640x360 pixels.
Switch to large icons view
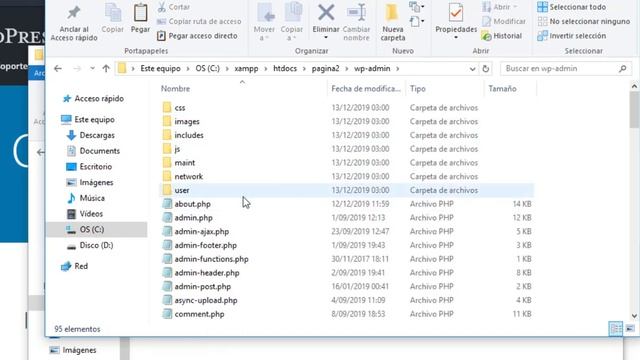pyautogui.click(x=630, y=329)
